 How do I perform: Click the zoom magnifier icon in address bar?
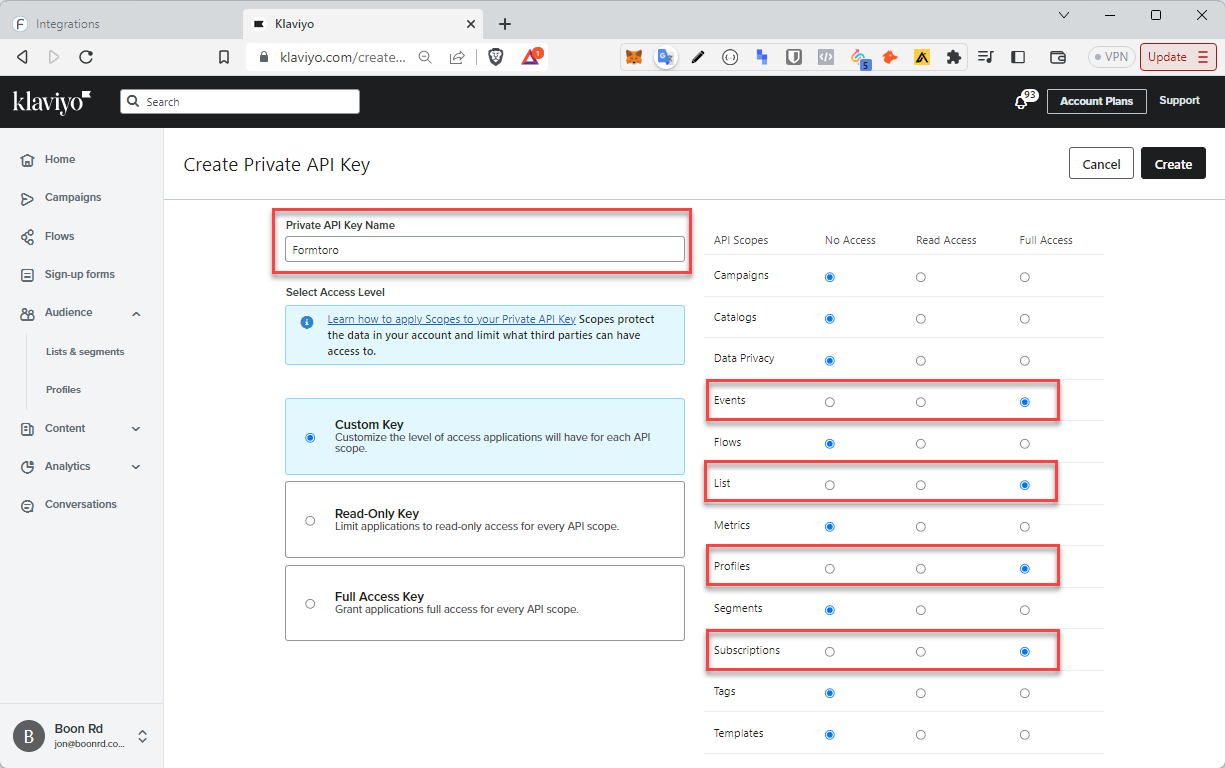pyautogui.click(x=425, y=57)
